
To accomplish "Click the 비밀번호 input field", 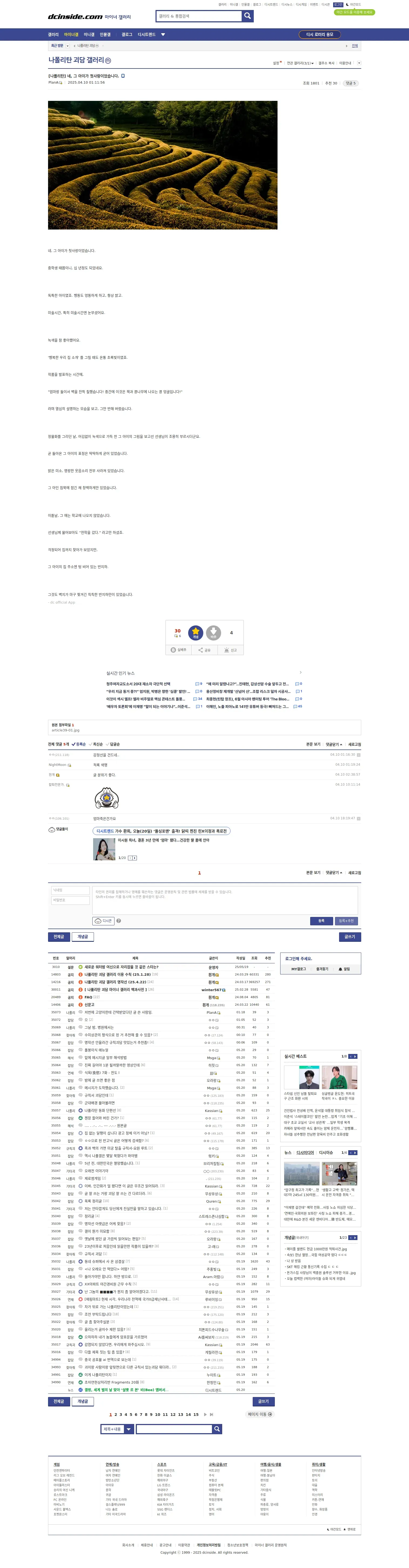I will [71, 900].
